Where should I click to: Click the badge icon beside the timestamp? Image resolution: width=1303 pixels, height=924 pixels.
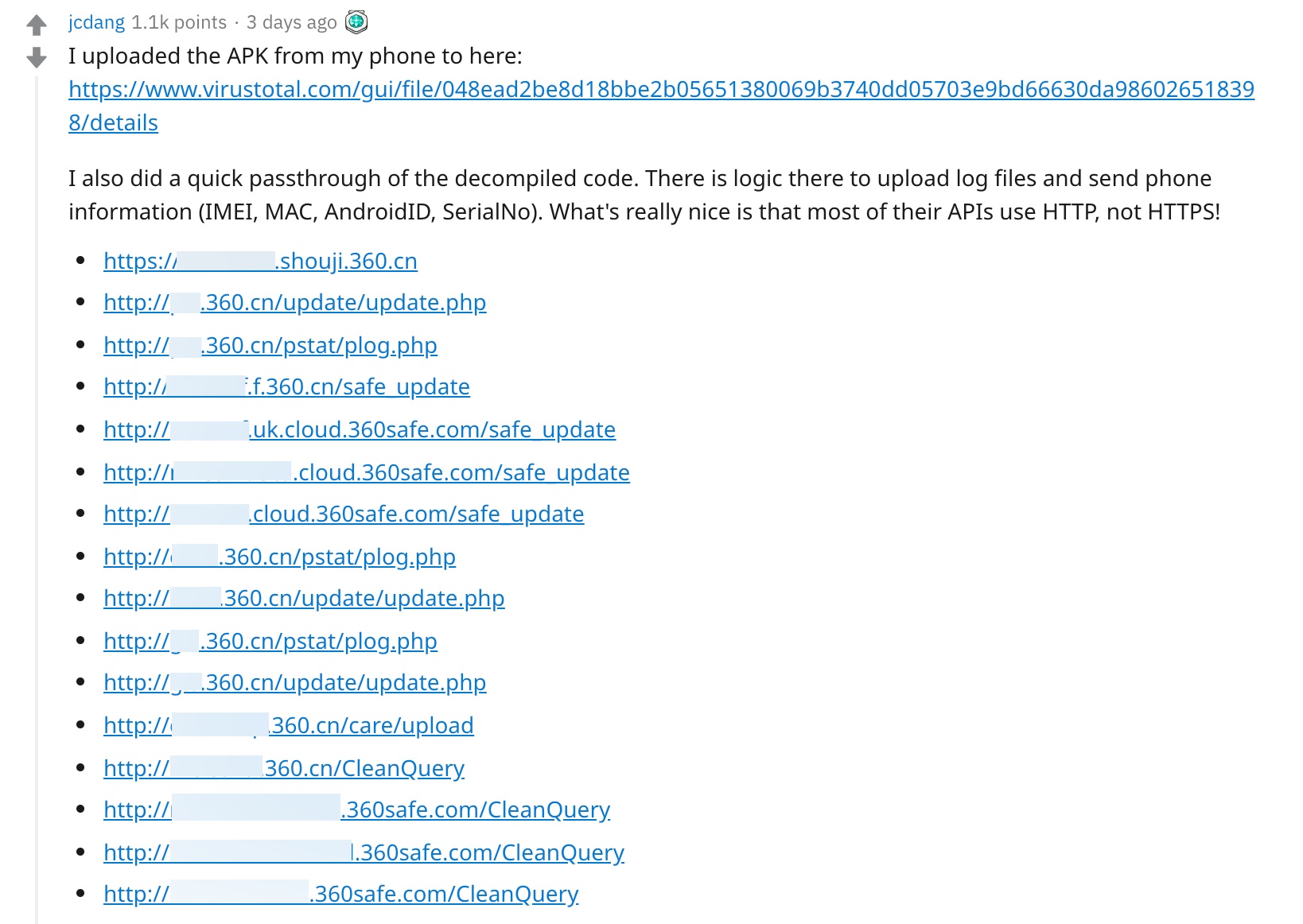356,22
